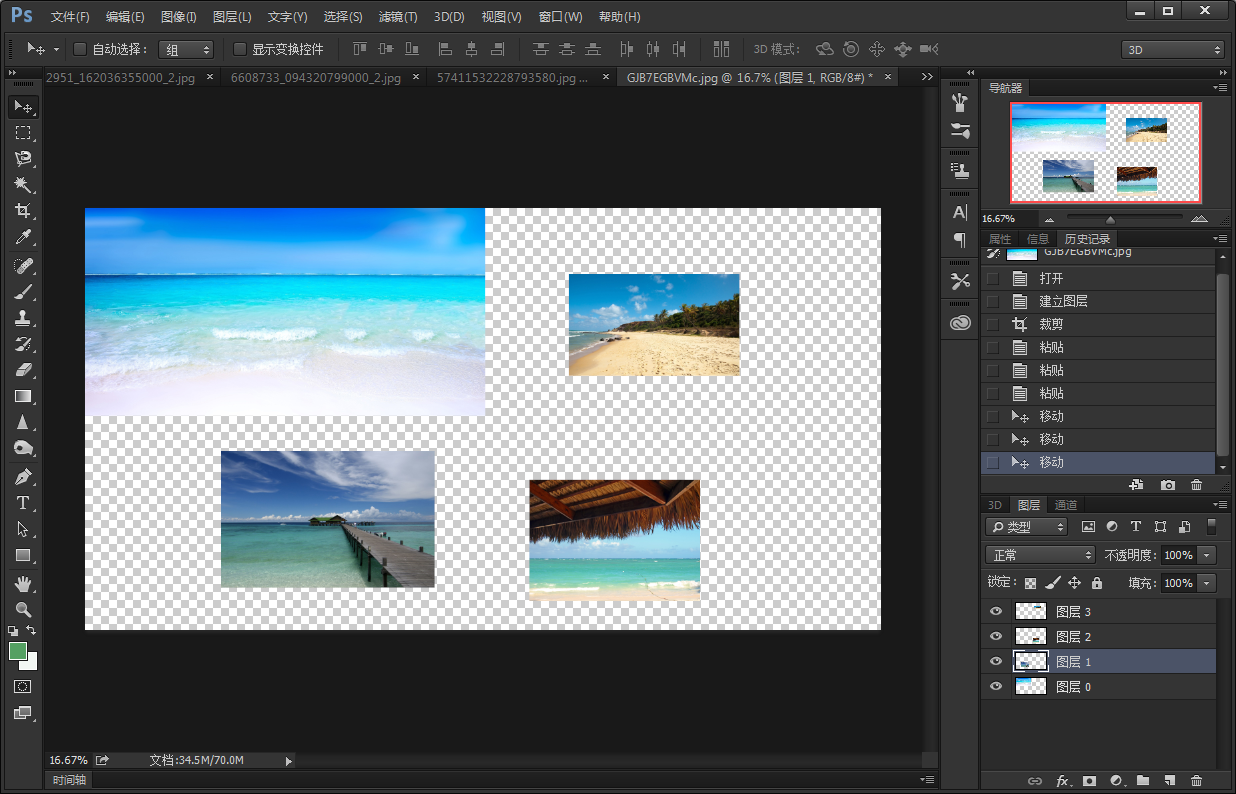Open the blend mode 正常 dropdown
Viewport: 1236px width, 794px height.
pos(1040,555)
